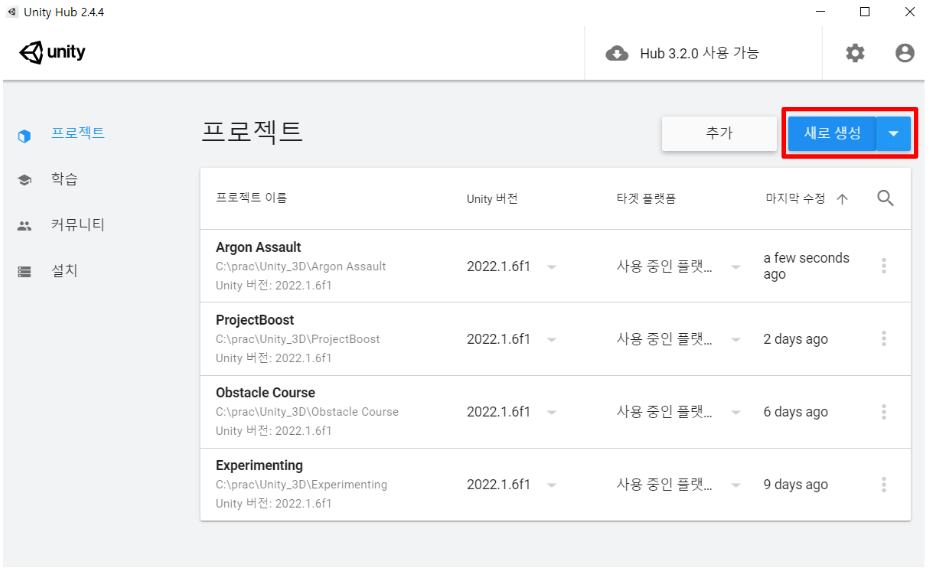Open the Obstacle Course project

click(x=265, y=392)
